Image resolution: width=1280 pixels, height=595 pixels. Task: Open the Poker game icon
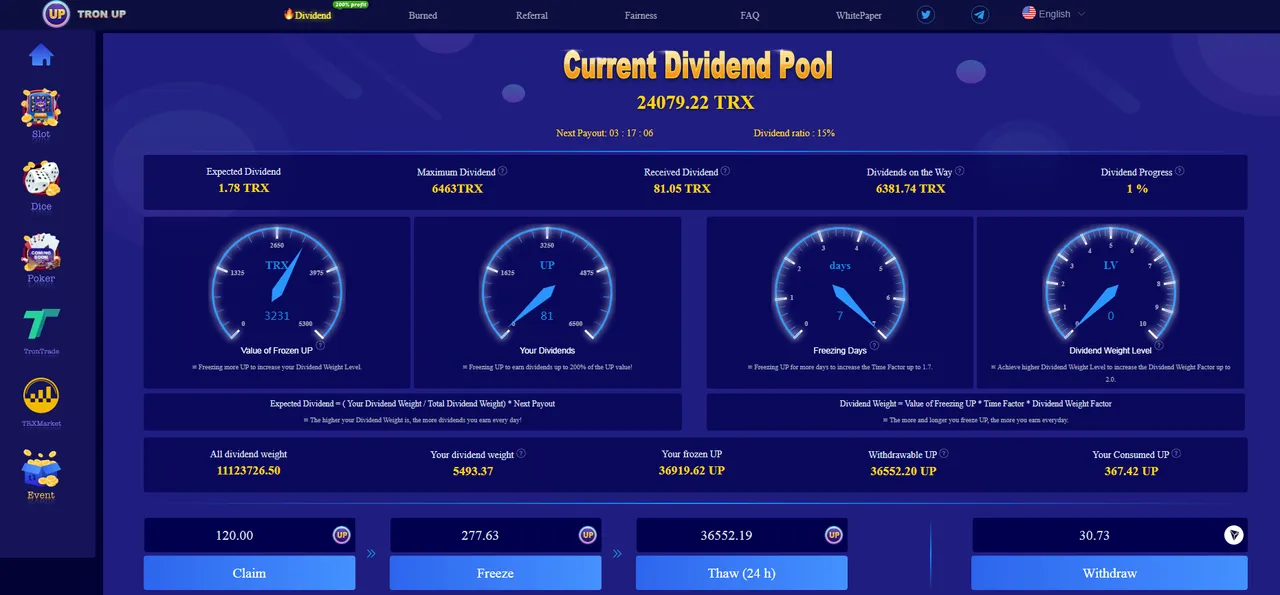(41, 252)
